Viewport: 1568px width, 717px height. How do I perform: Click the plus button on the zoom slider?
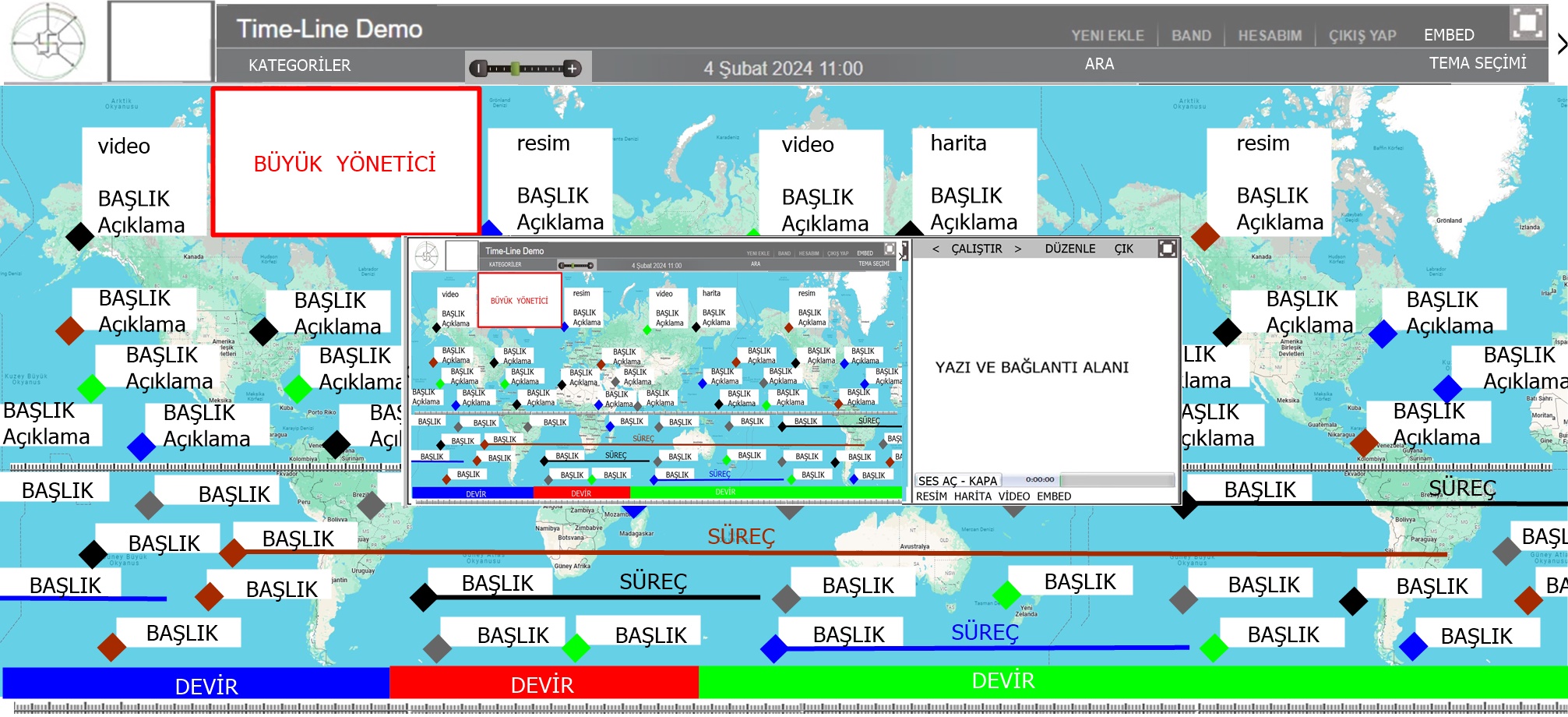[573, 69]
